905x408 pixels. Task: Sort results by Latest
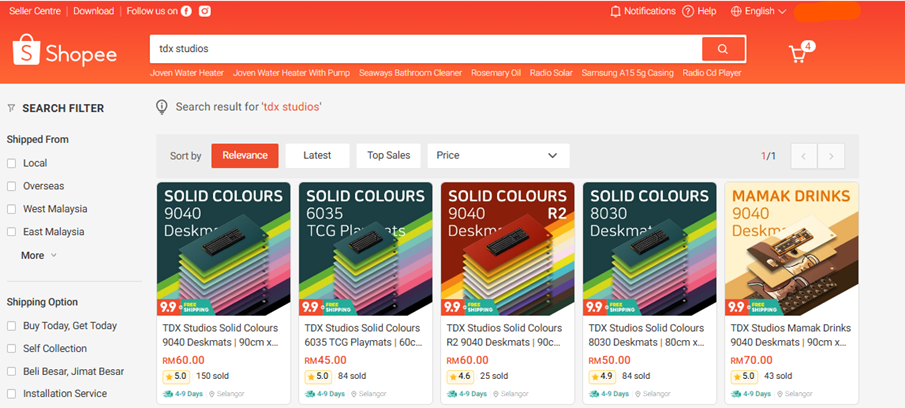[317, 156]
